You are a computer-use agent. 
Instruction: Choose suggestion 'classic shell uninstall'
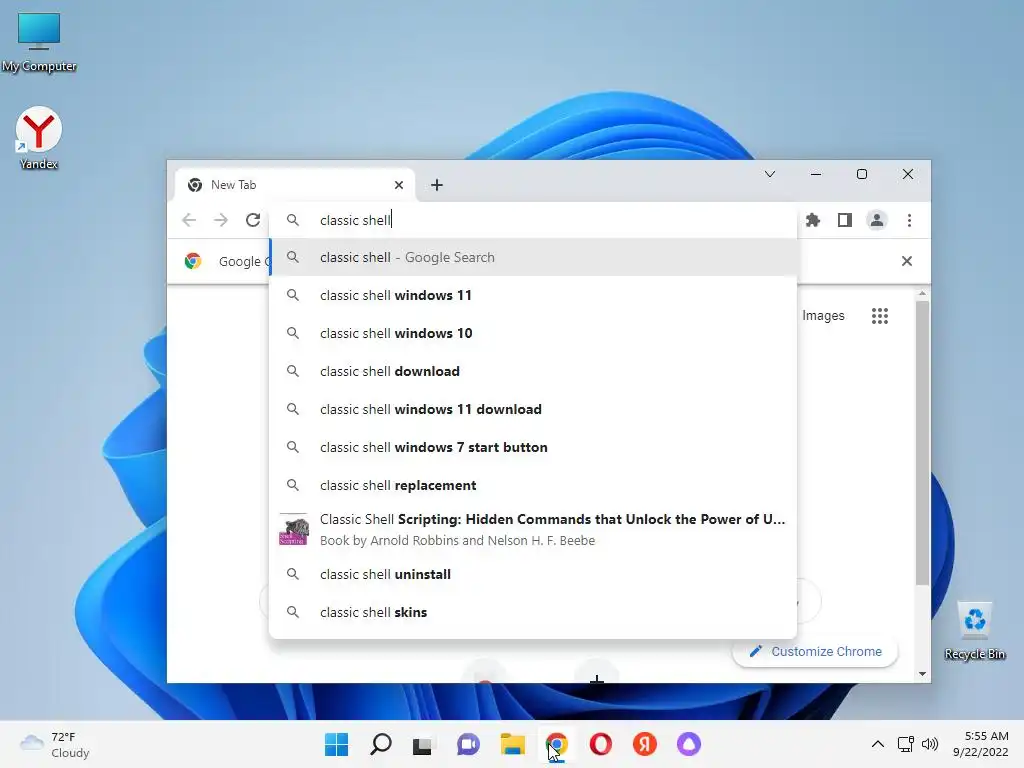(x=533, y=574)
